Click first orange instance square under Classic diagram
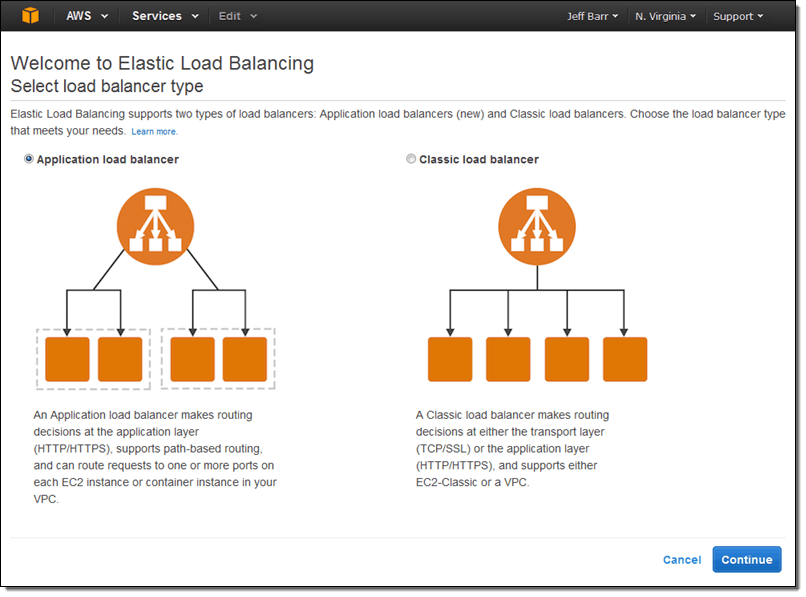The height and width of the screenshot is (597, 806). (450, 359)
